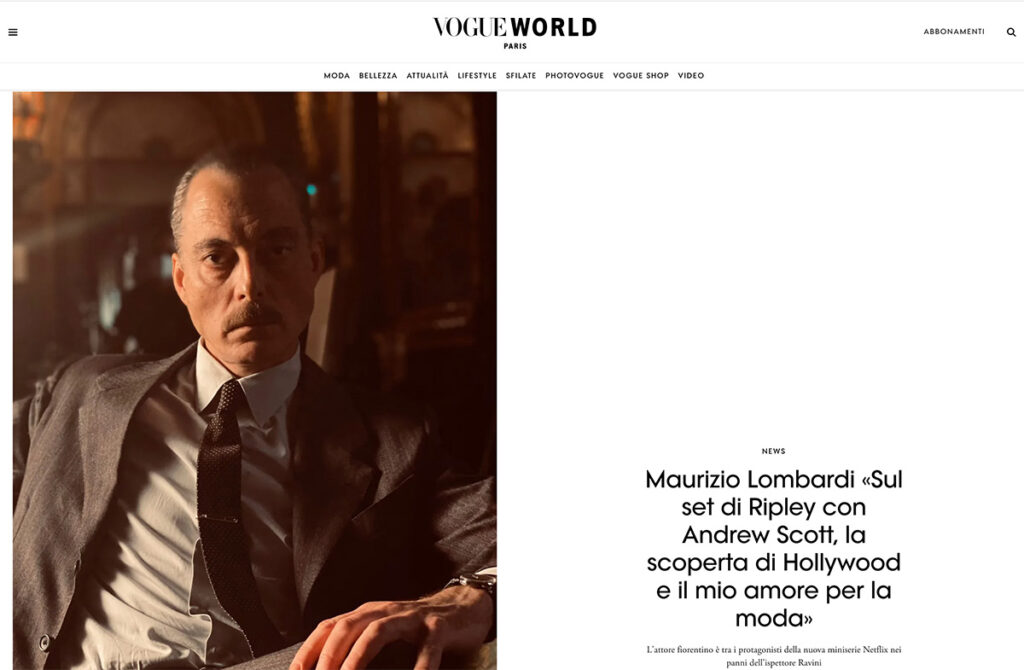Image resolution: width=1024 pixels, height=670 pixels.
Task: Open the PhotoVogue section
Action: [x=574, y=76]
